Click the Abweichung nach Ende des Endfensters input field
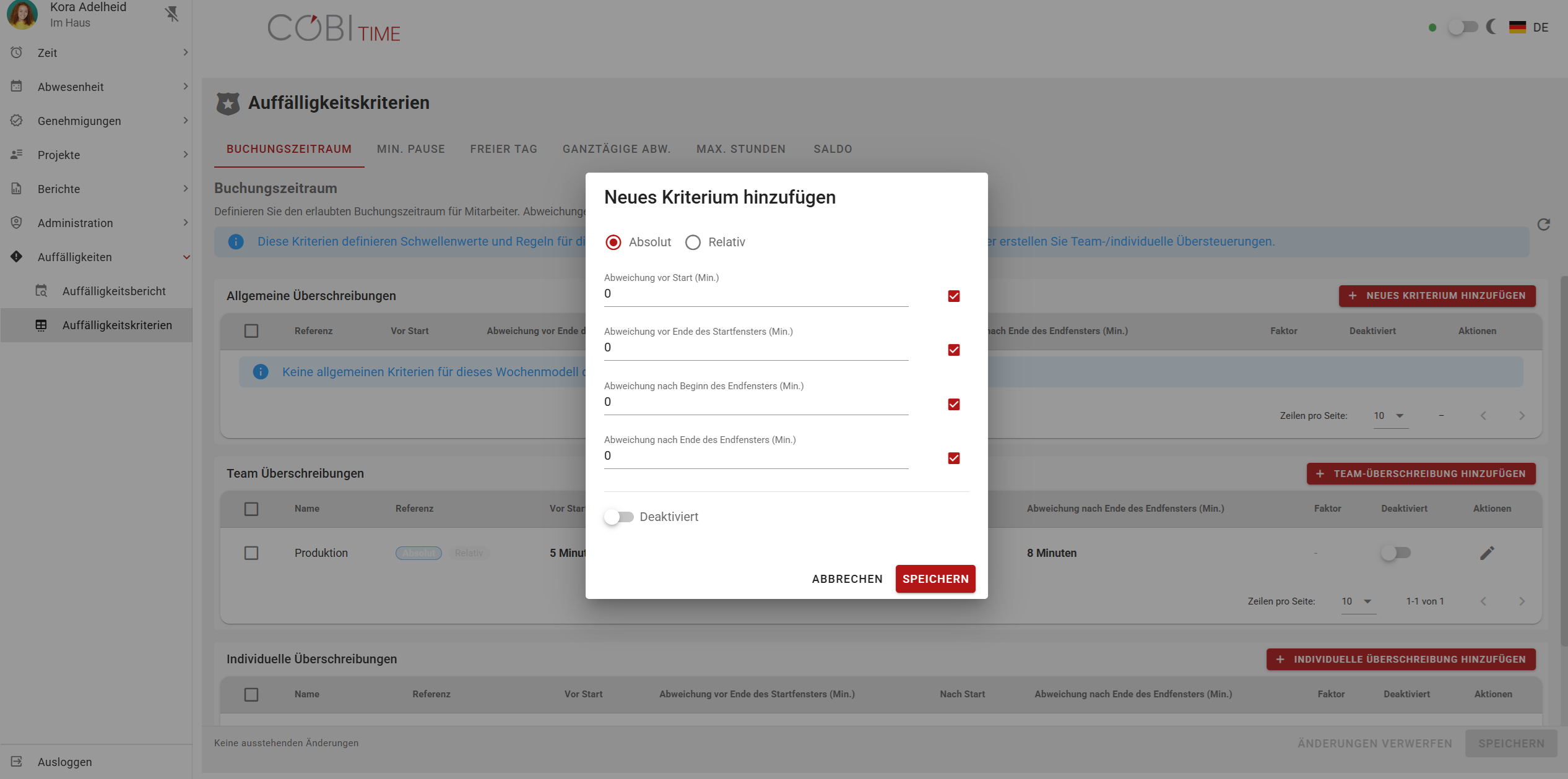Screen dimensions: 1568x779 (x=756, y=457)
